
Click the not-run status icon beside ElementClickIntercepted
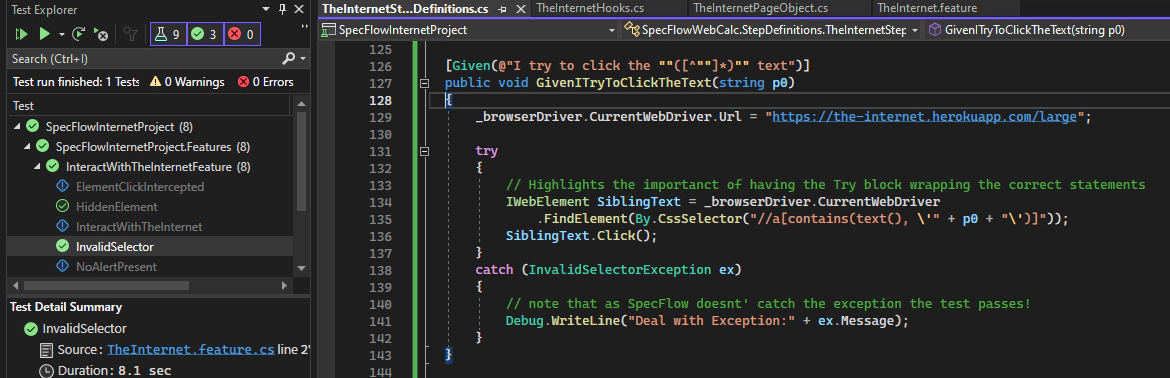pyautogui.click(x=63, y=186)
